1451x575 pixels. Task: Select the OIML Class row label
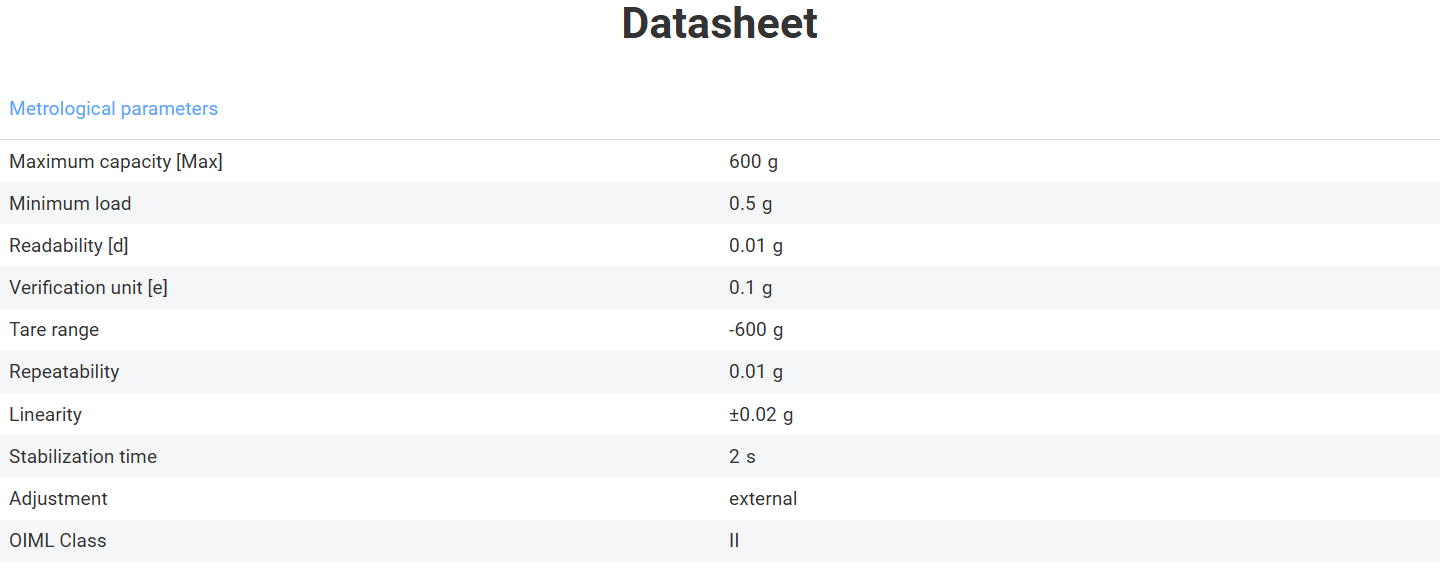click(58, 541)
